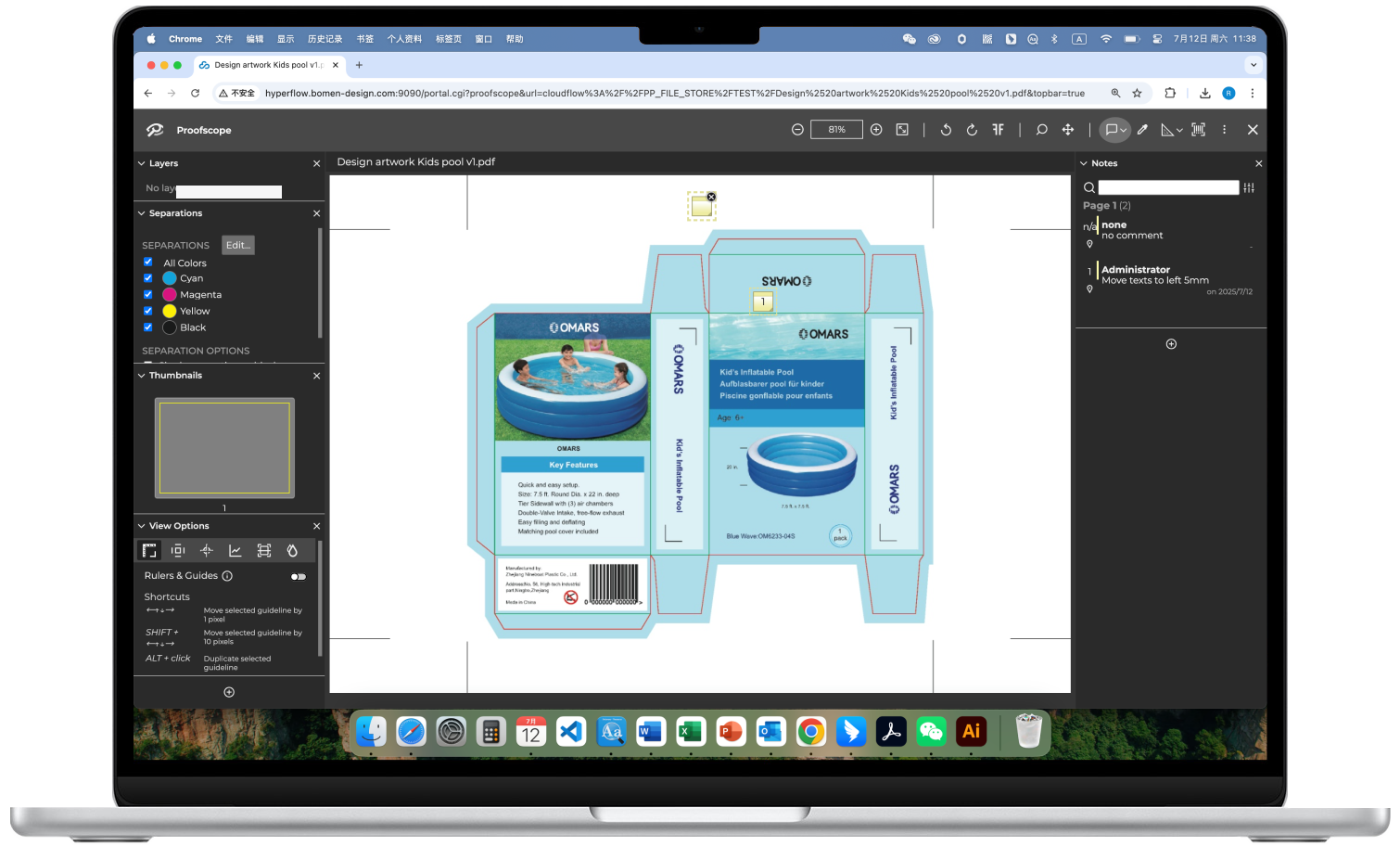This screenshot has width=1400, height=846.
Task: Select the crosshair view option icon
Action: 207,551
